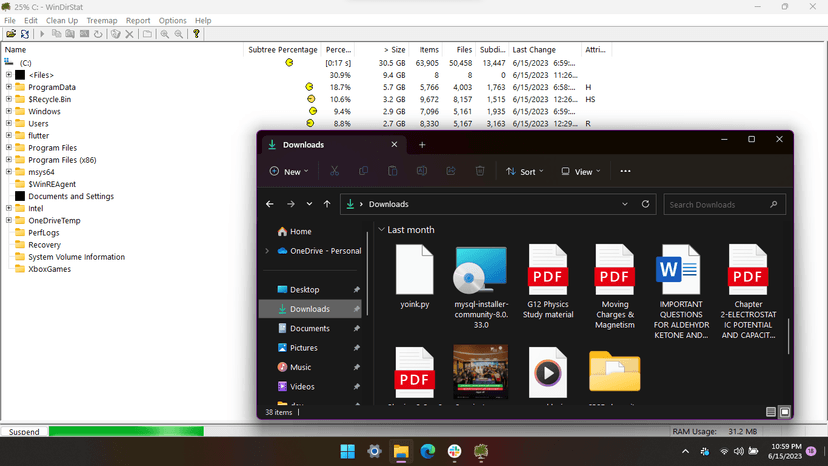Add a new tab in File Explorer

click(422, 145)
